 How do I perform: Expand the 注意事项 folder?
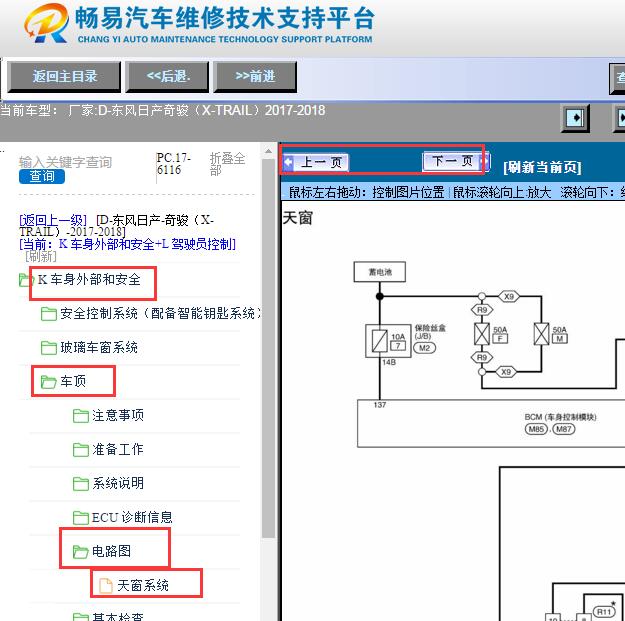118,415
